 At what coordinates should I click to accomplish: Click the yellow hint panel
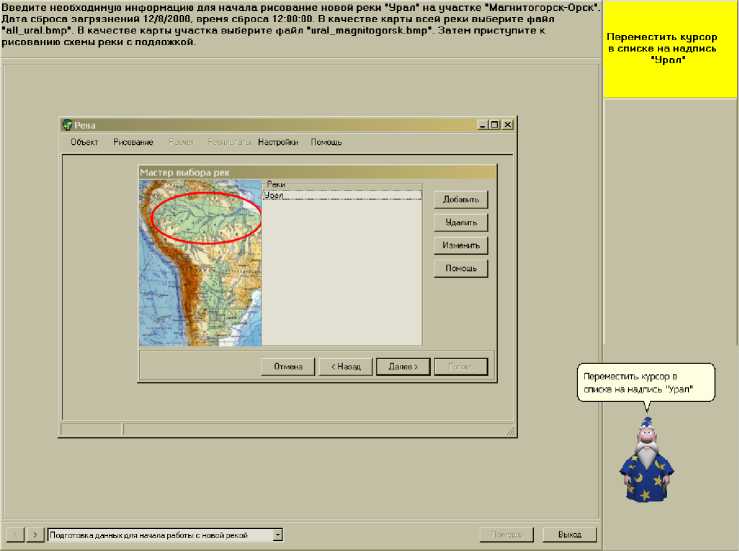coord(670,49)
